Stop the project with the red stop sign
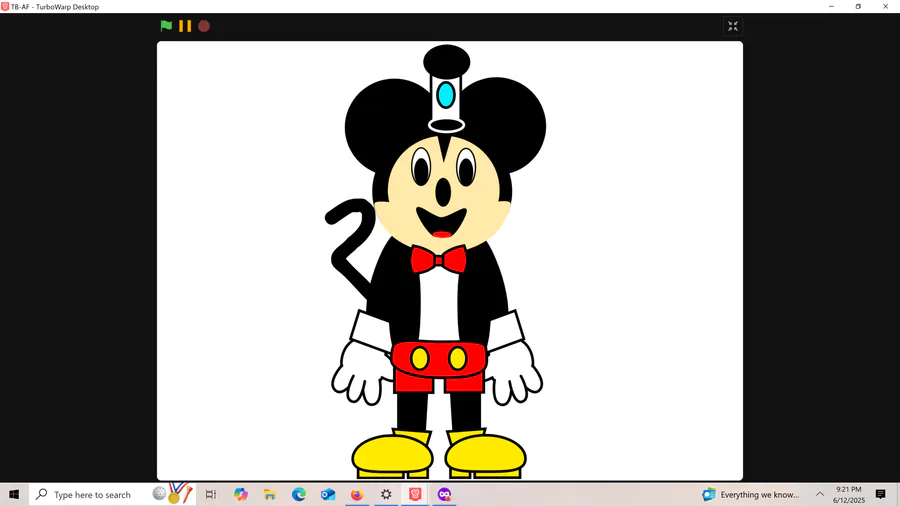The width and height of the screenshot is (900, 506). (x=204, y=26)
